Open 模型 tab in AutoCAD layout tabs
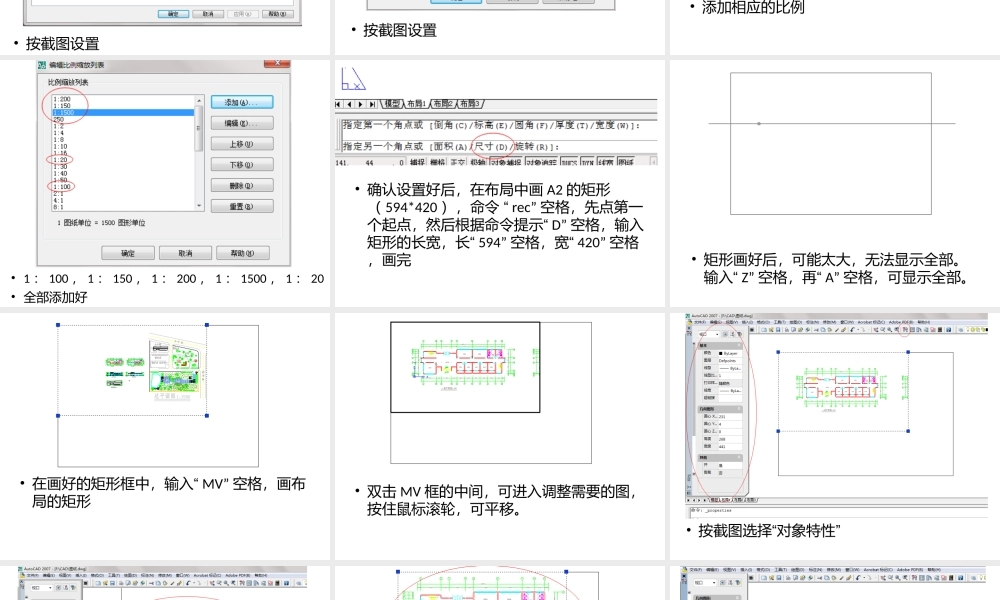The height and width of the screenshot is (600, 1000). pos(392,103)
